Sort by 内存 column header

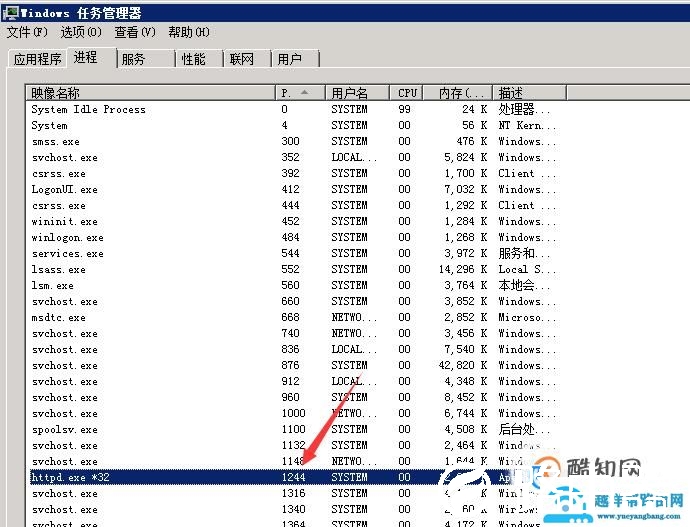[x=458, y=93]
